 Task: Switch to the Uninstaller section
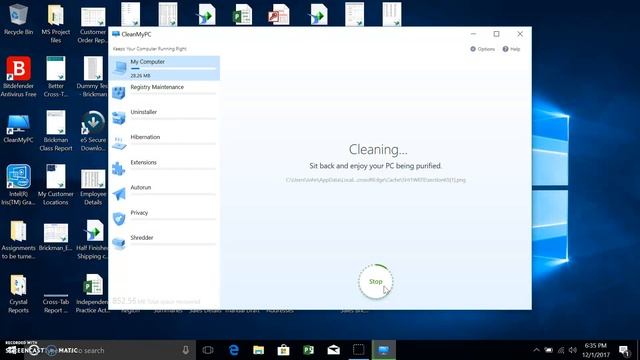click(164, 117)
